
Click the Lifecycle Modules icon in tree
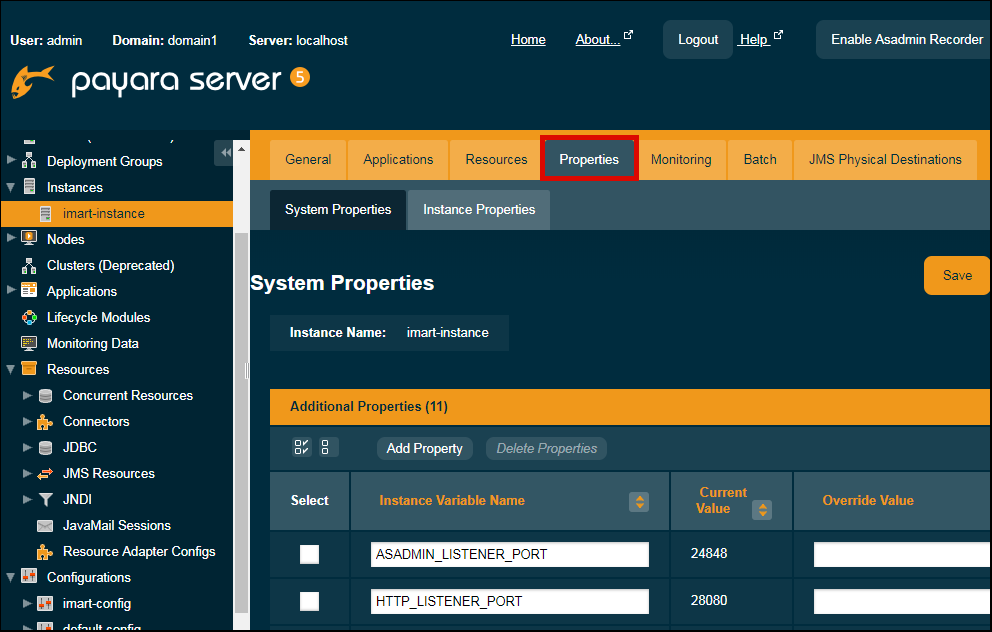[29, 317]
